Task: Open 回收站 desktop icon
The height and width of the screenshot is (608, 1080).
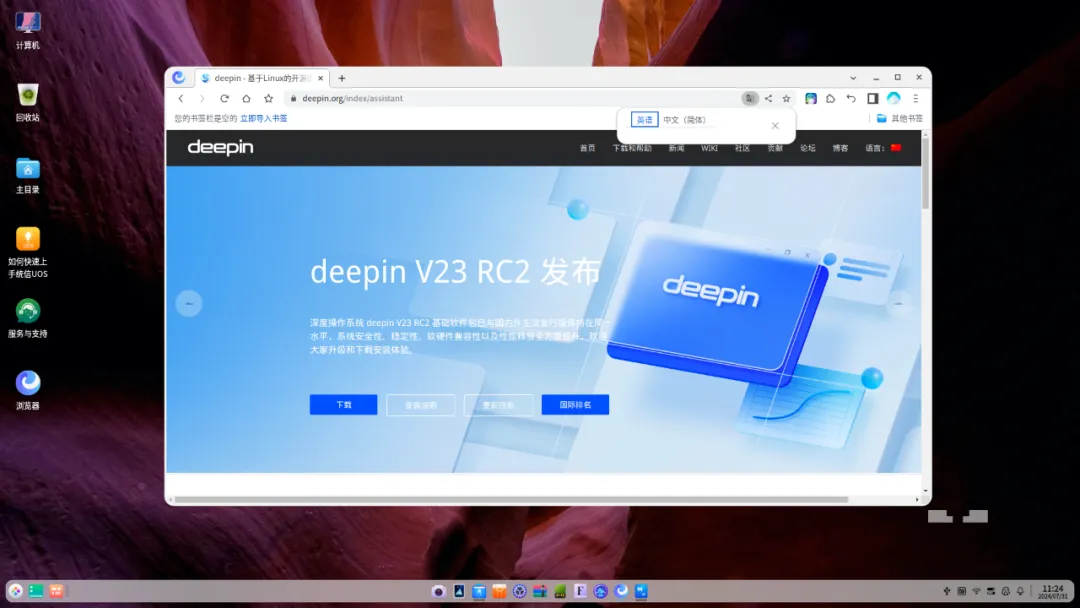Action: 28,103
